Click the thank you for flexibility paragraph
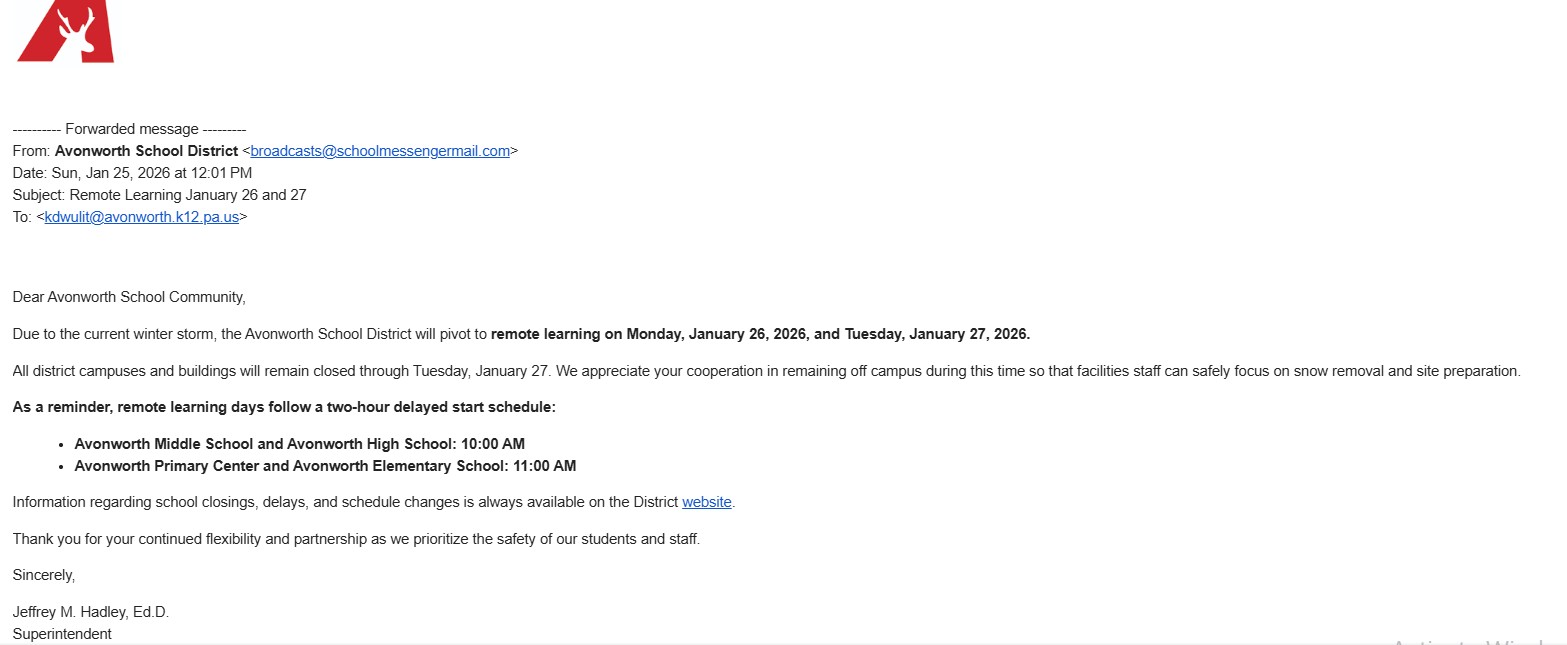1567x645 pixels. click(356, 539)
